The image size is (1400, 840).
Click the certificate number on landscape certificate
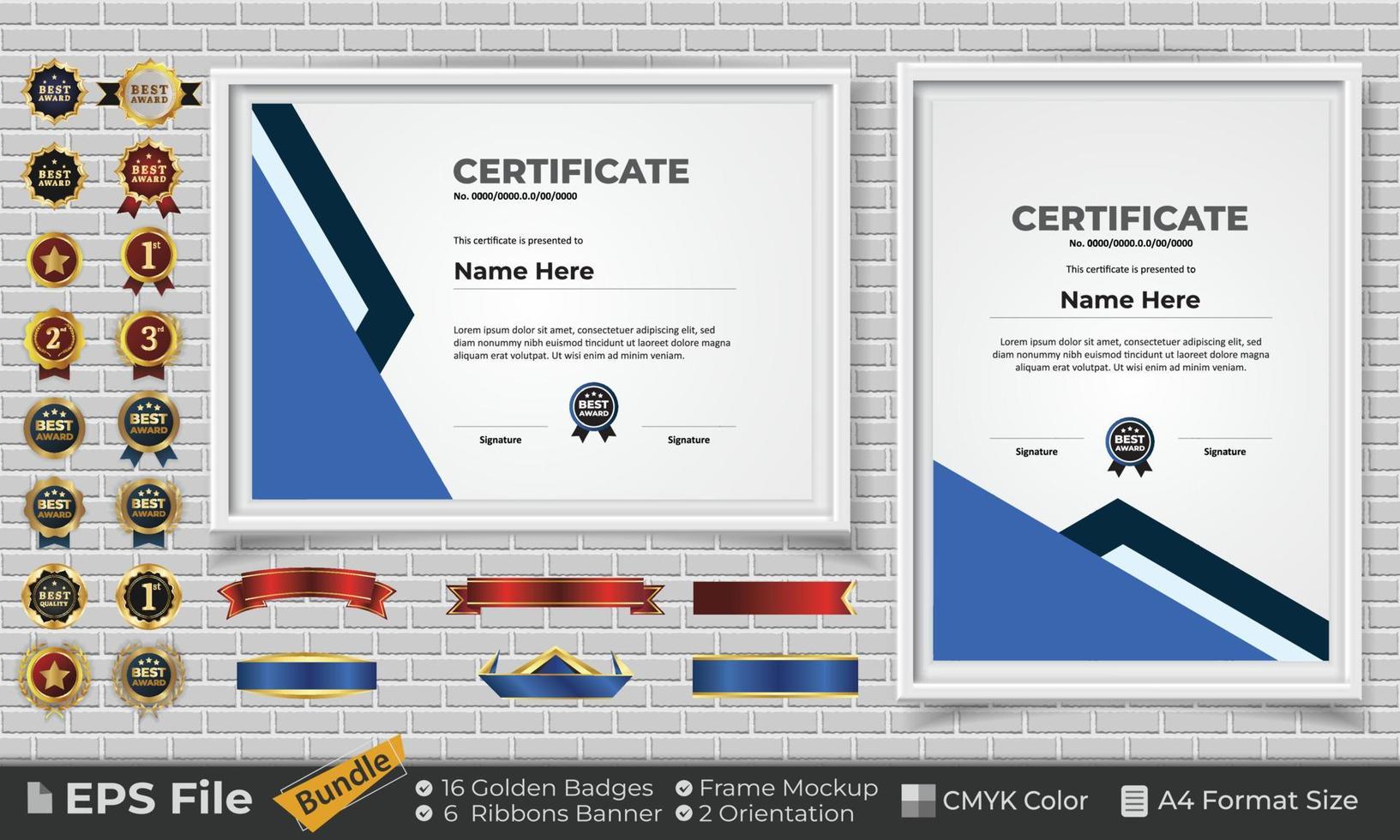tap(515, 196)
